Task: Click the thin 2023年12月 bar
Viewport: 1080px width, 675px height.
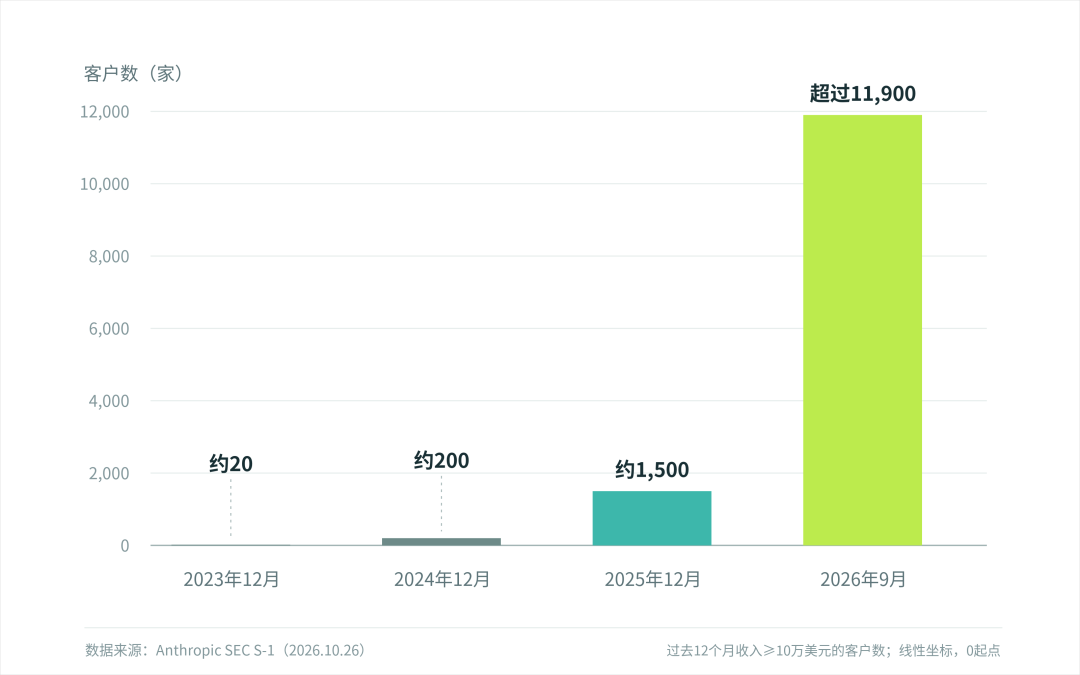Action: pyautogui.click(x=231, y=545)
